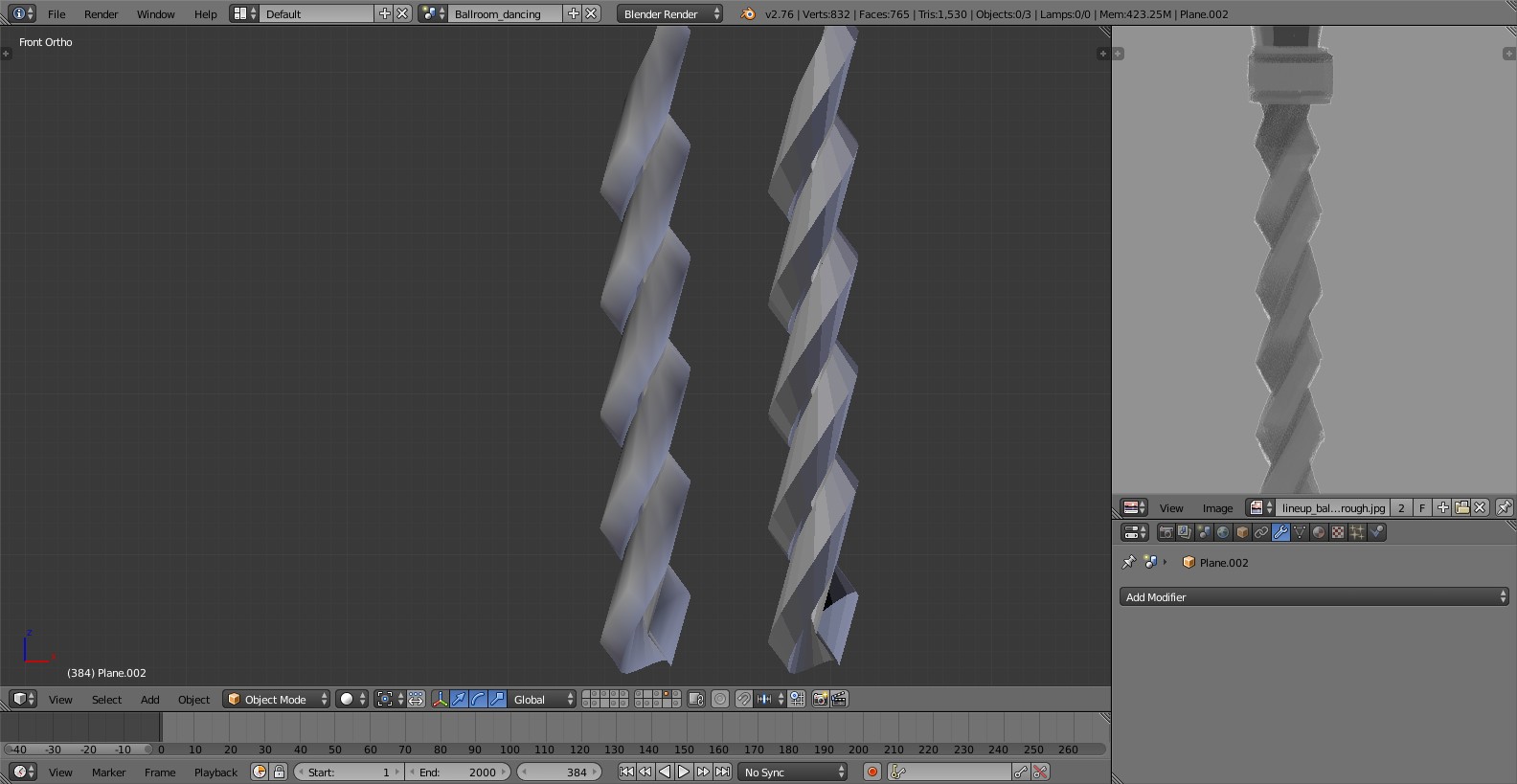Open the snap element type dropdown
The height and width of the screenshot is (784, 1517).
(768, 699)
